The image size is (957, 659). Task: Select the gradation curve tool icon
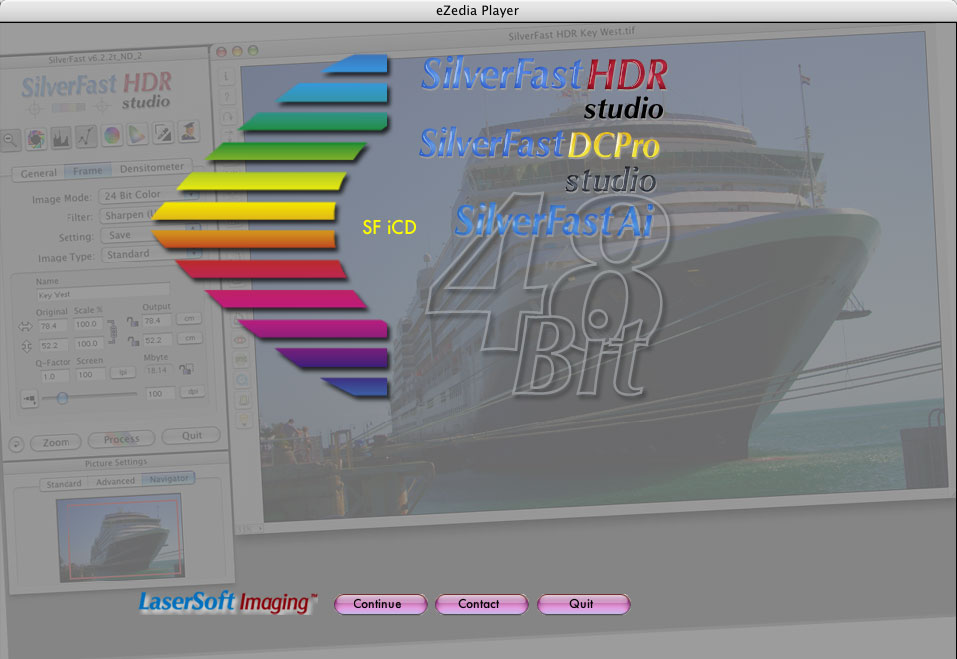click(x=85, y=136)
